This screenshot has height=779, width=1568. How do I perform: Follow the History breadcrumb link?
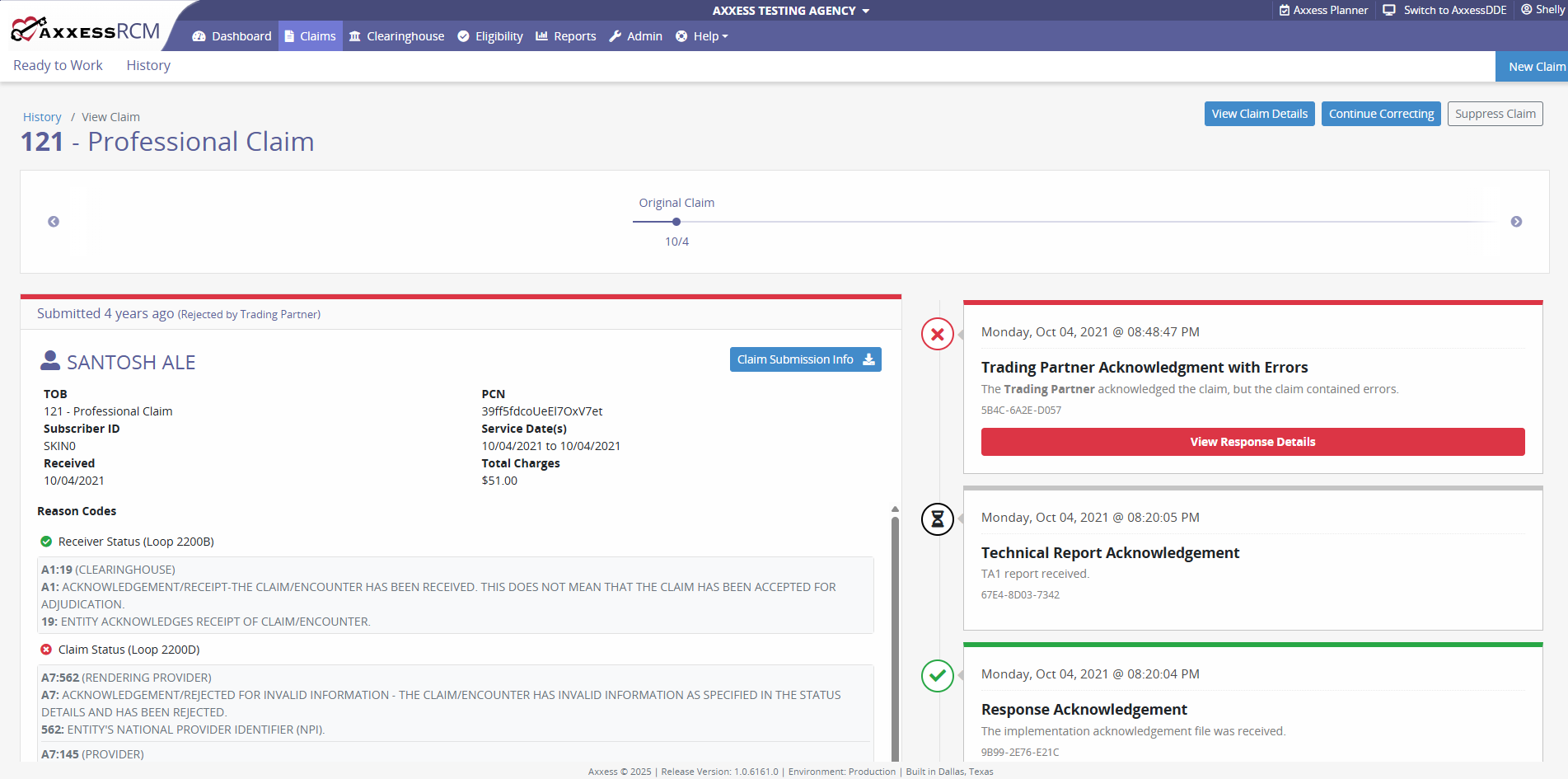42,117
